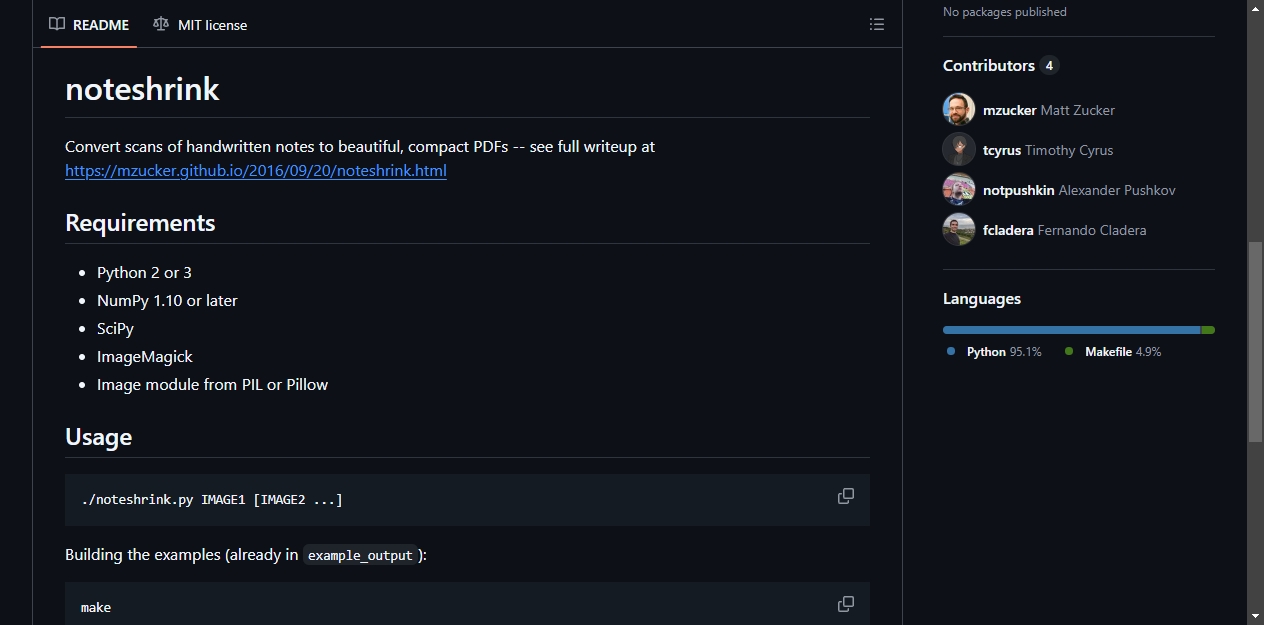Viewport: 1264px width, 625px height.
Task: Visit tcyrus Timothy Cyrus profile
Action: click(x=1048, y=150)
